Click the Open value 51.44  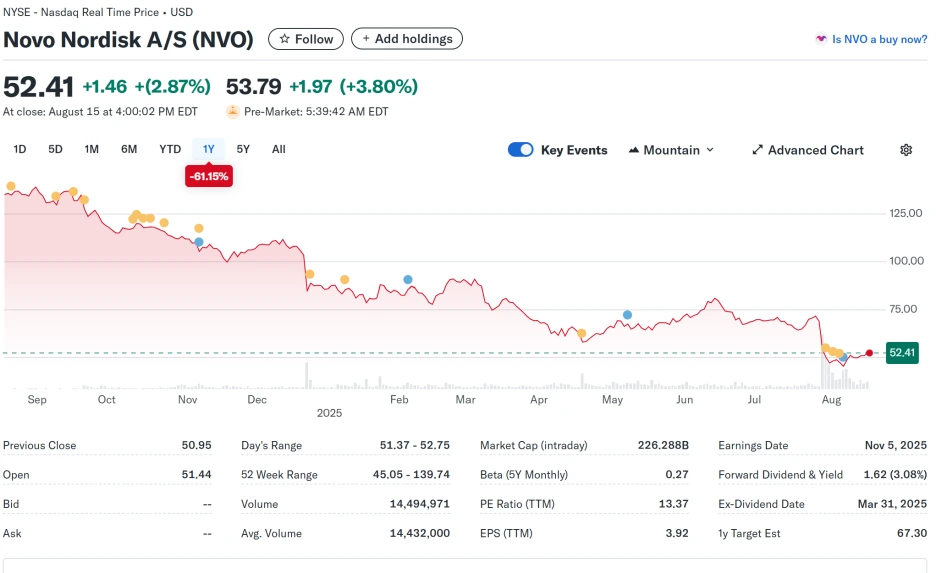[196, 475]
